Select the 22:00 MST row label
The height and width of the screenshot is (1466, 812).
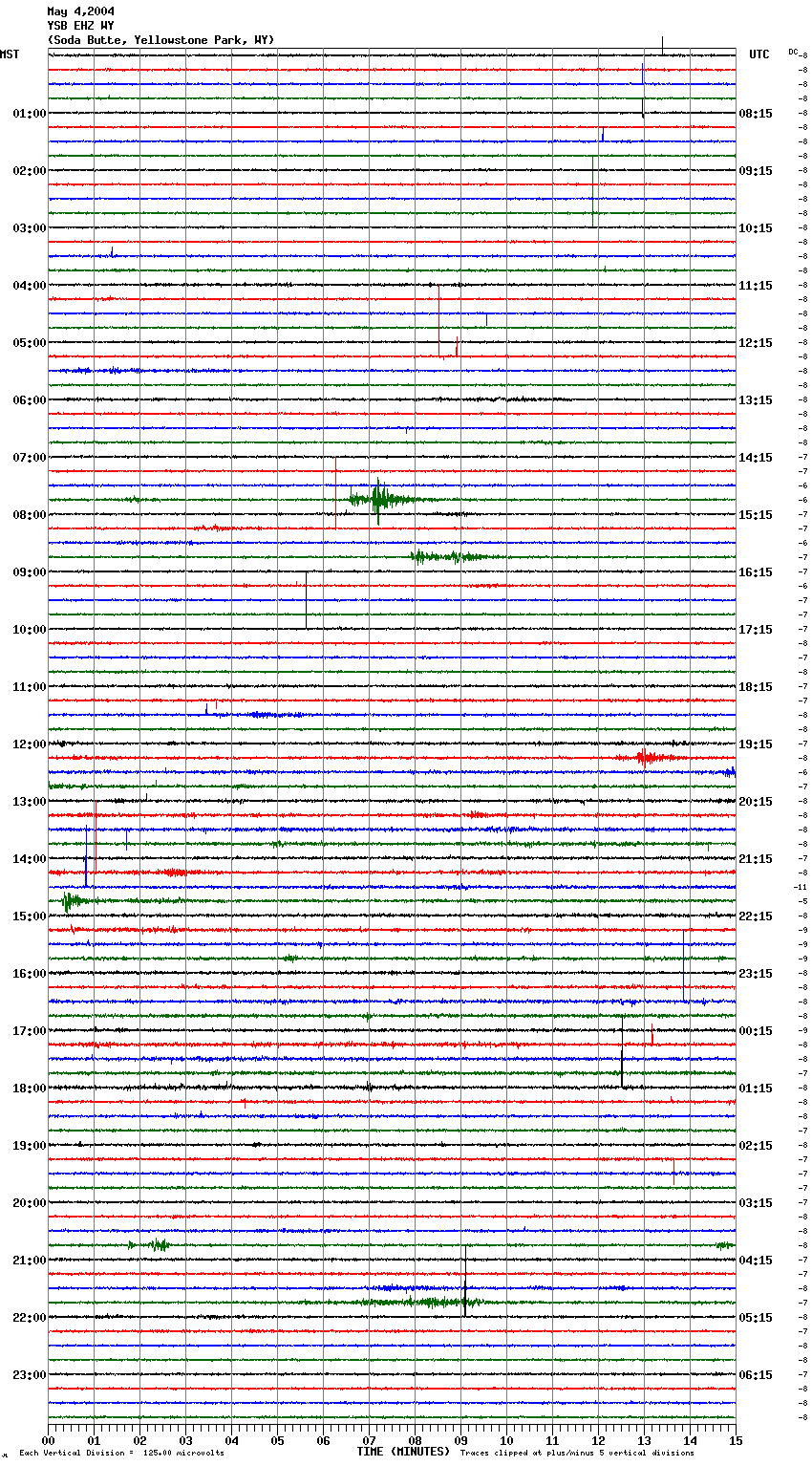click(x=30, y=1318)
